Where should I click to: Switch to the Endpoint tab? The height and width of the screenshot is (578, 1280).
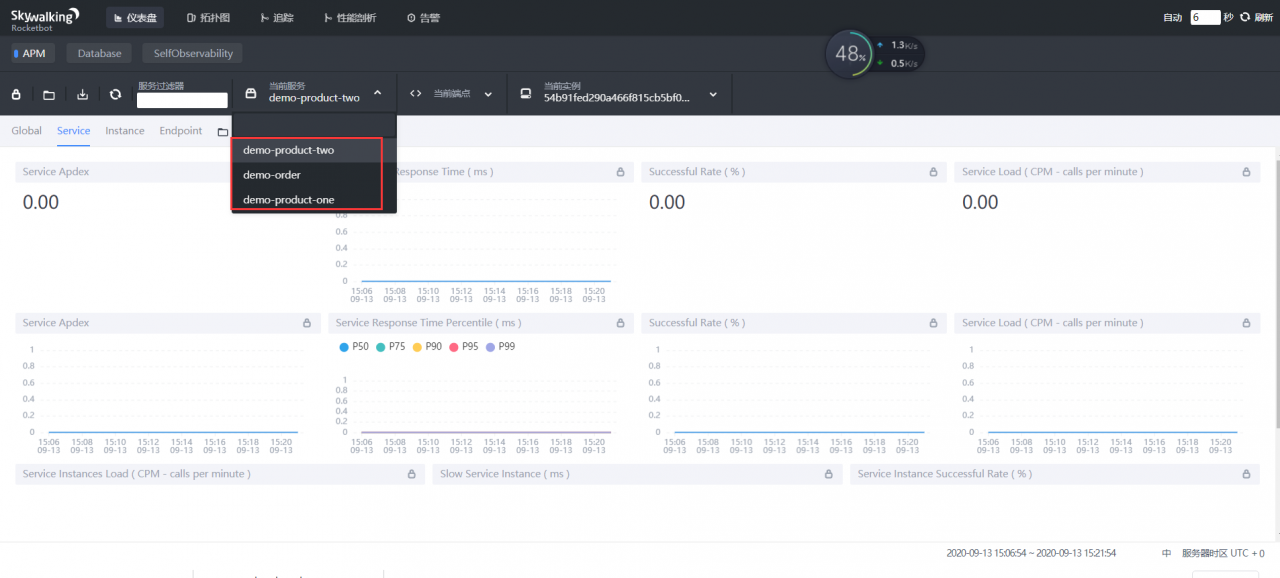pyautogui.click(x=181, y=131)
